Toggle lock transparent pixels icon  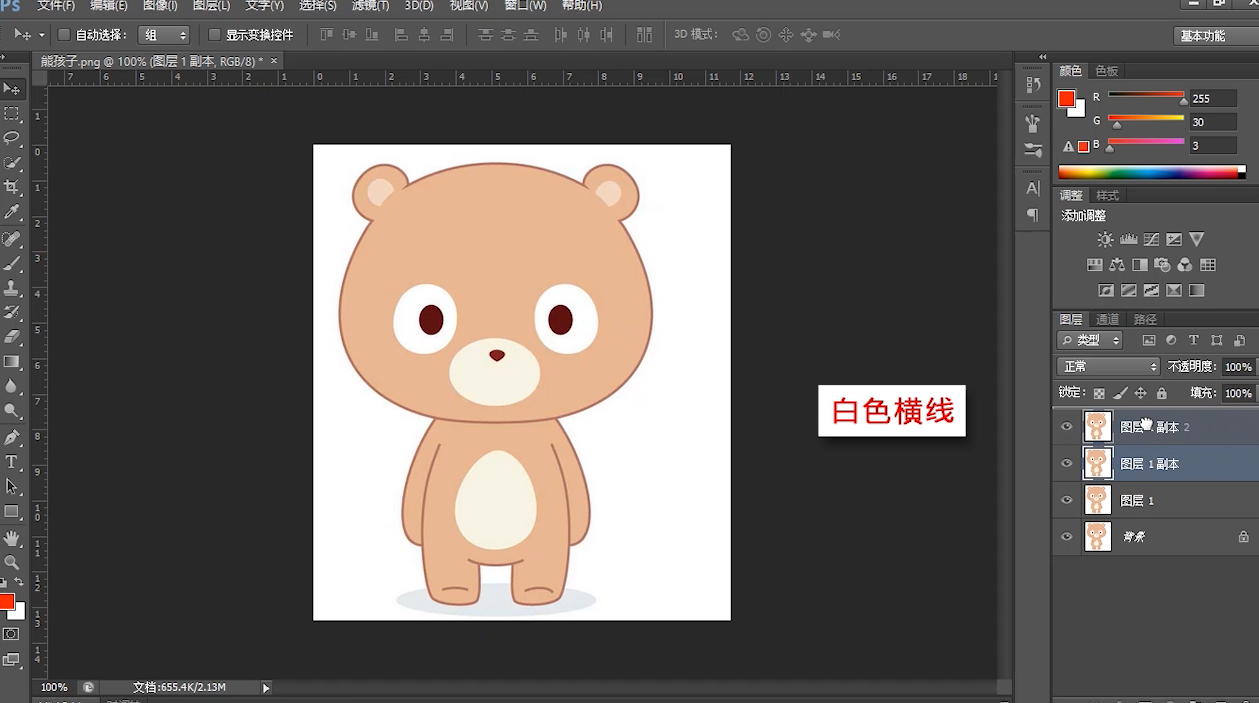[x=1099, y=394]
